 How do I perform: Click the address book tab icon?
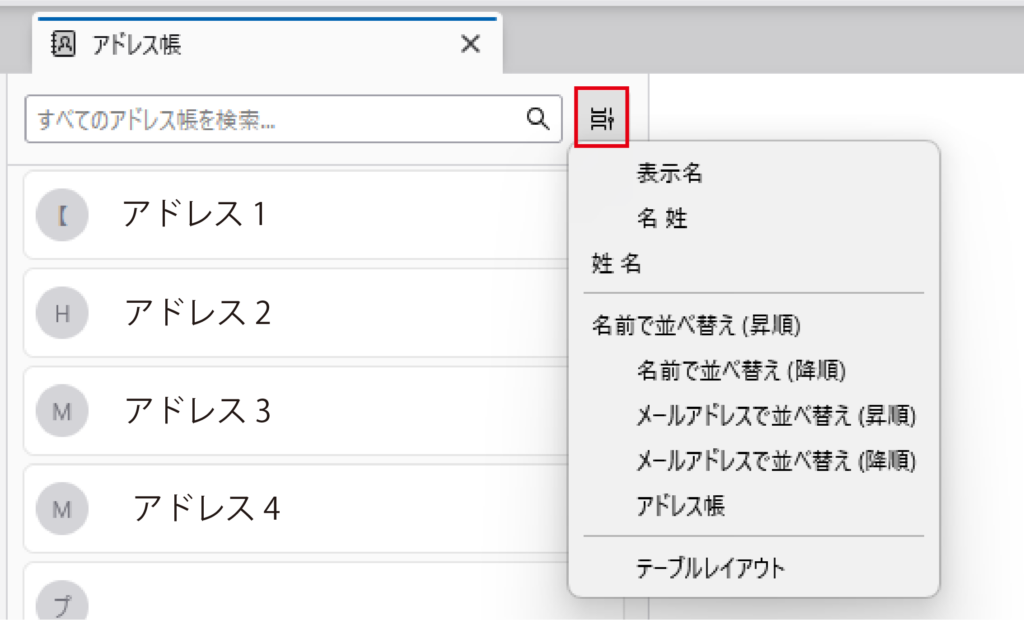coord(63,44)
